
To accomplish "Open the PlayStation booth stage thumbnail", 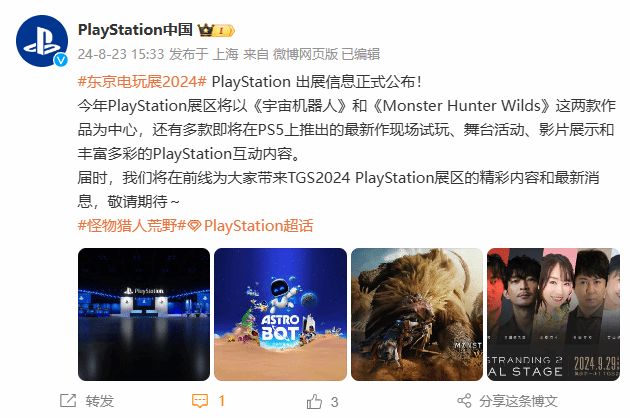I will pos(144,314).
